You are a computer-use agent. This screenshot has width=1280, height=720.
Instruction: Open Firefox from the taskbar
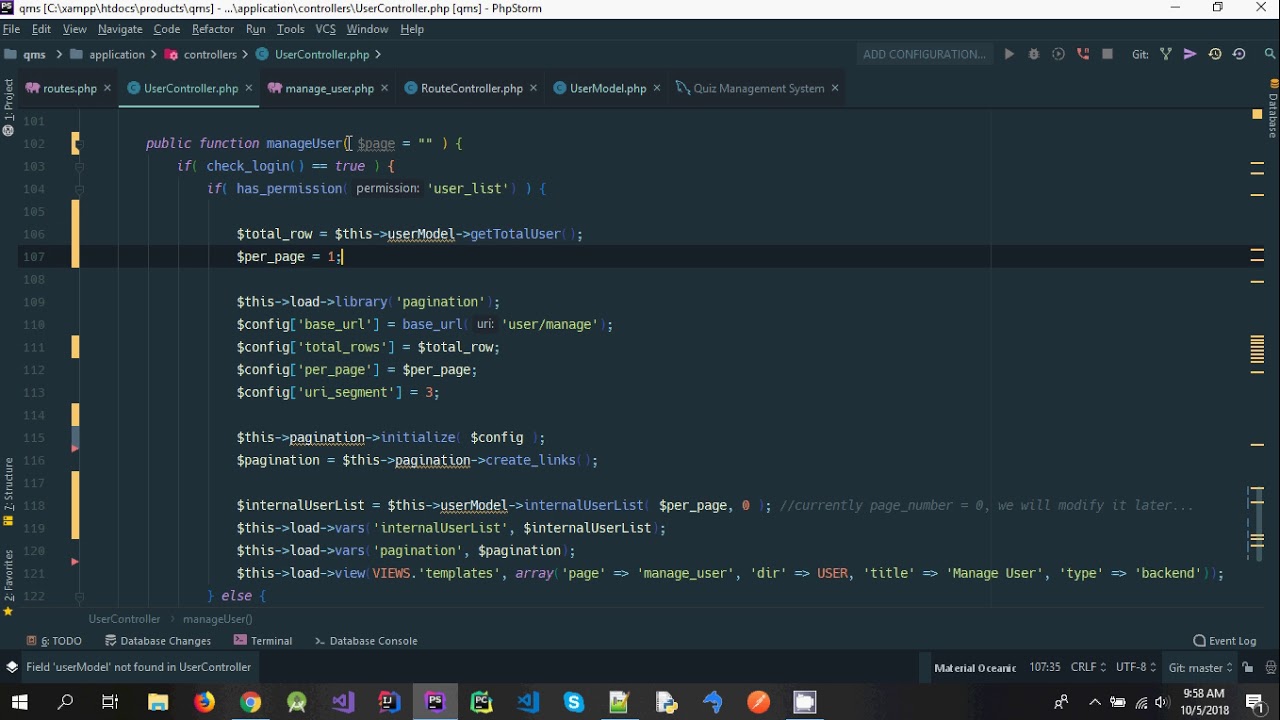point(204,702)
